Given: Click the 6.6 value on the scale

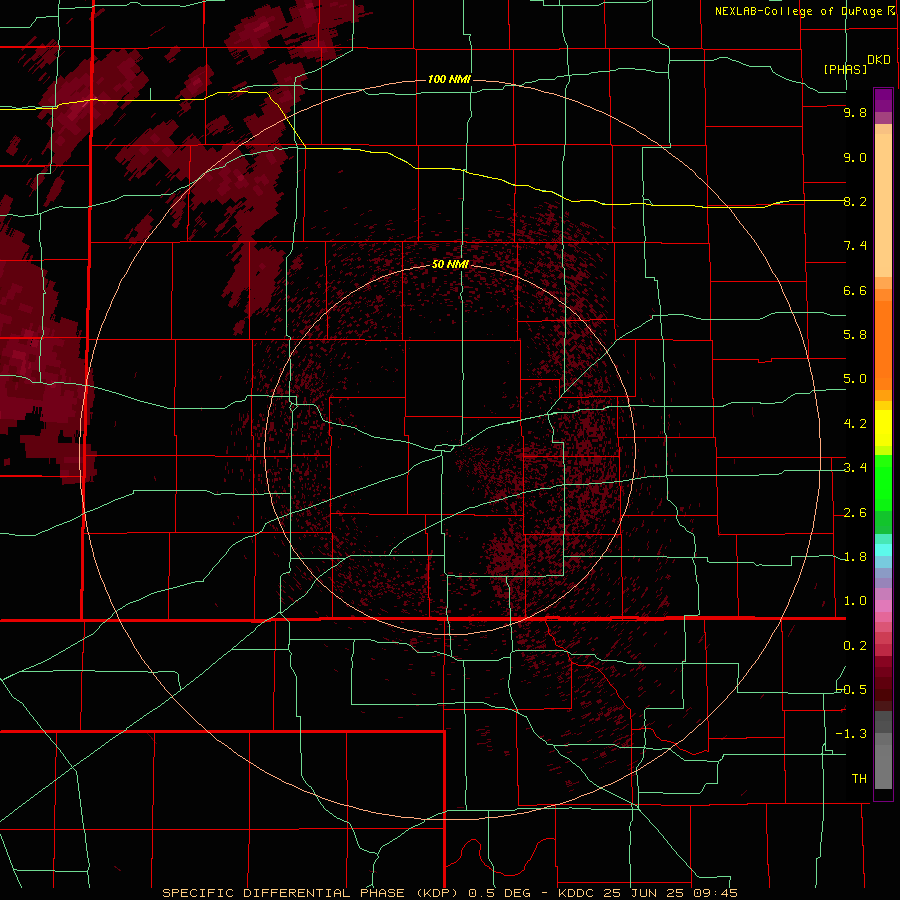Looking at the screenshot, I should click(855, 290).
